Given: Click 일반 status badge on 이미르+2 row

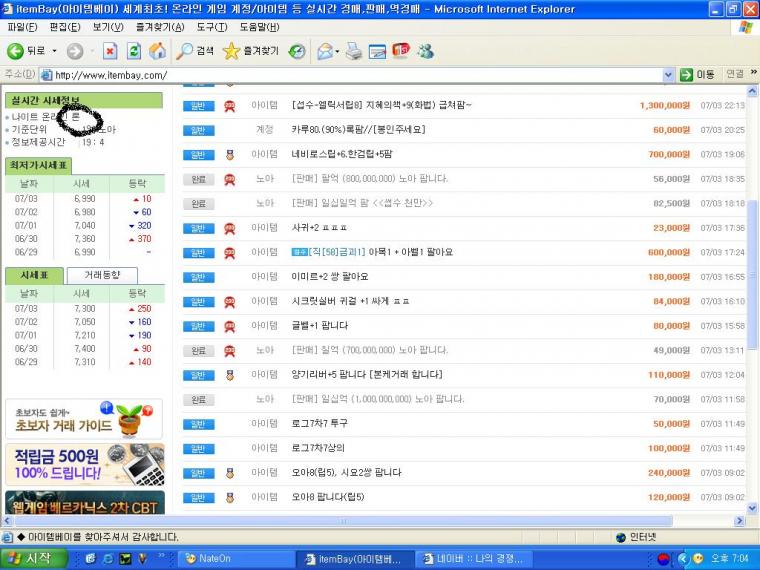Looking at the screenshot, I should [199, 277].
